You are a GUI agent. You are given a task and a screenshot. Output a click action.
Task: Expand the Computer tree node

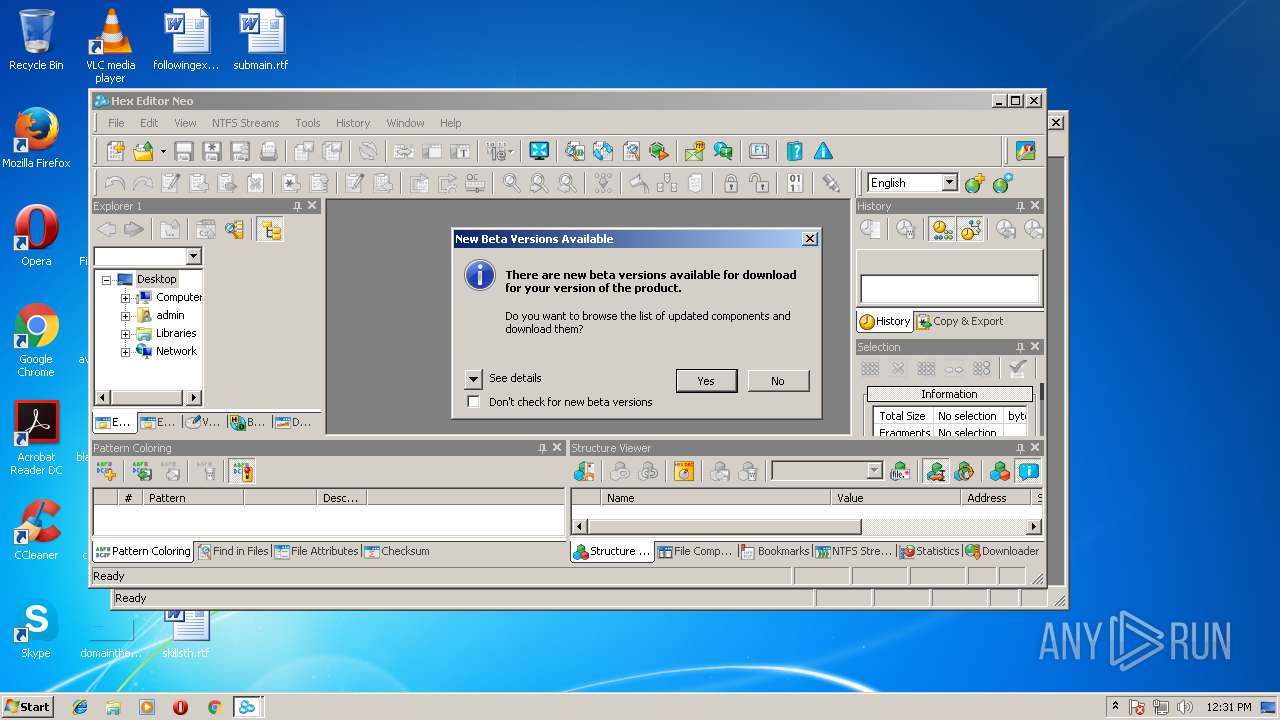[126, 298]
